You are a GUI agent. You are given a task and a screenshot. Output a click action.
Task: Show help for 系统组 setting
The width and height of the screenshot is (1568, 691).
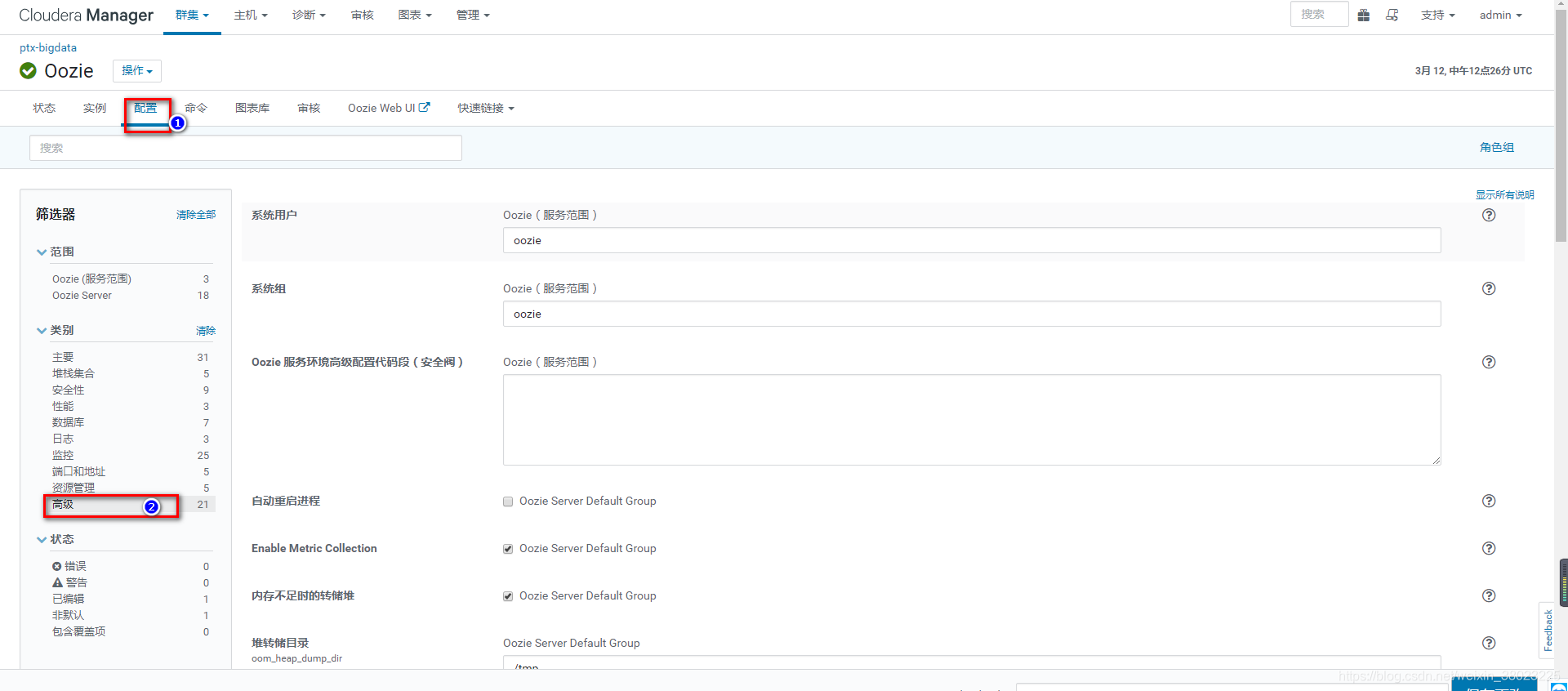click(1489, 288)
